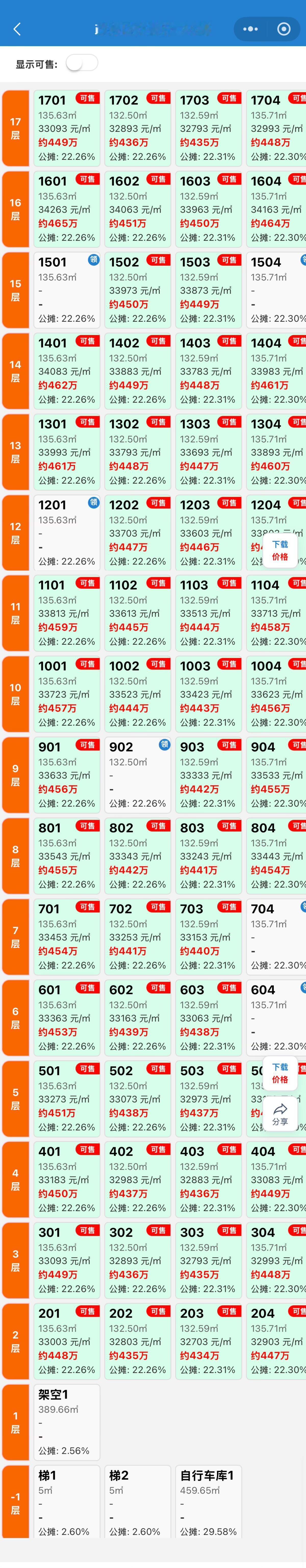306x1568 pixels.
Task: Select the 9层 floor label
Action: point(15,775)
